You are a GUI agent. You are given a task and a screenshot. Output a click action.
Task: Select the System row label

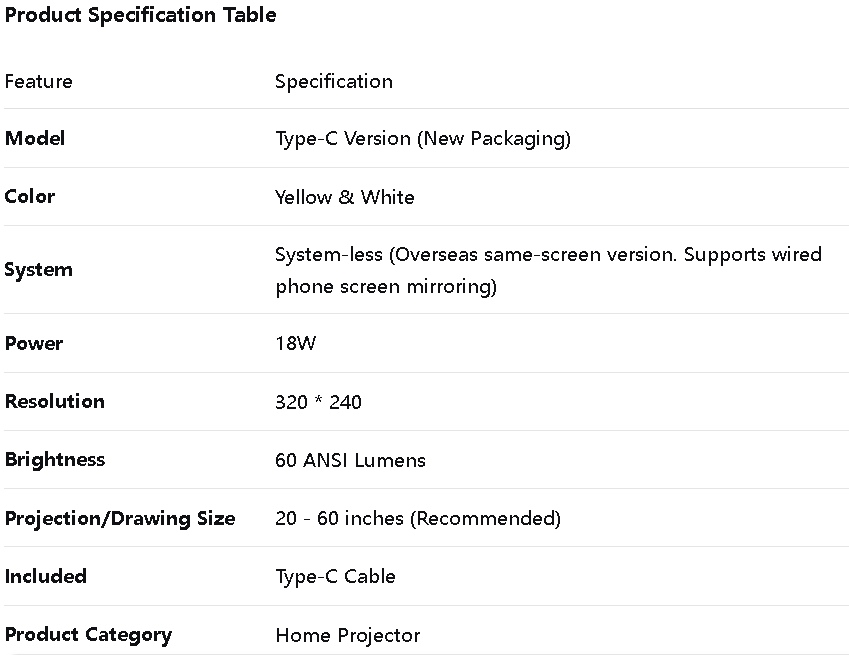[39, 270]
